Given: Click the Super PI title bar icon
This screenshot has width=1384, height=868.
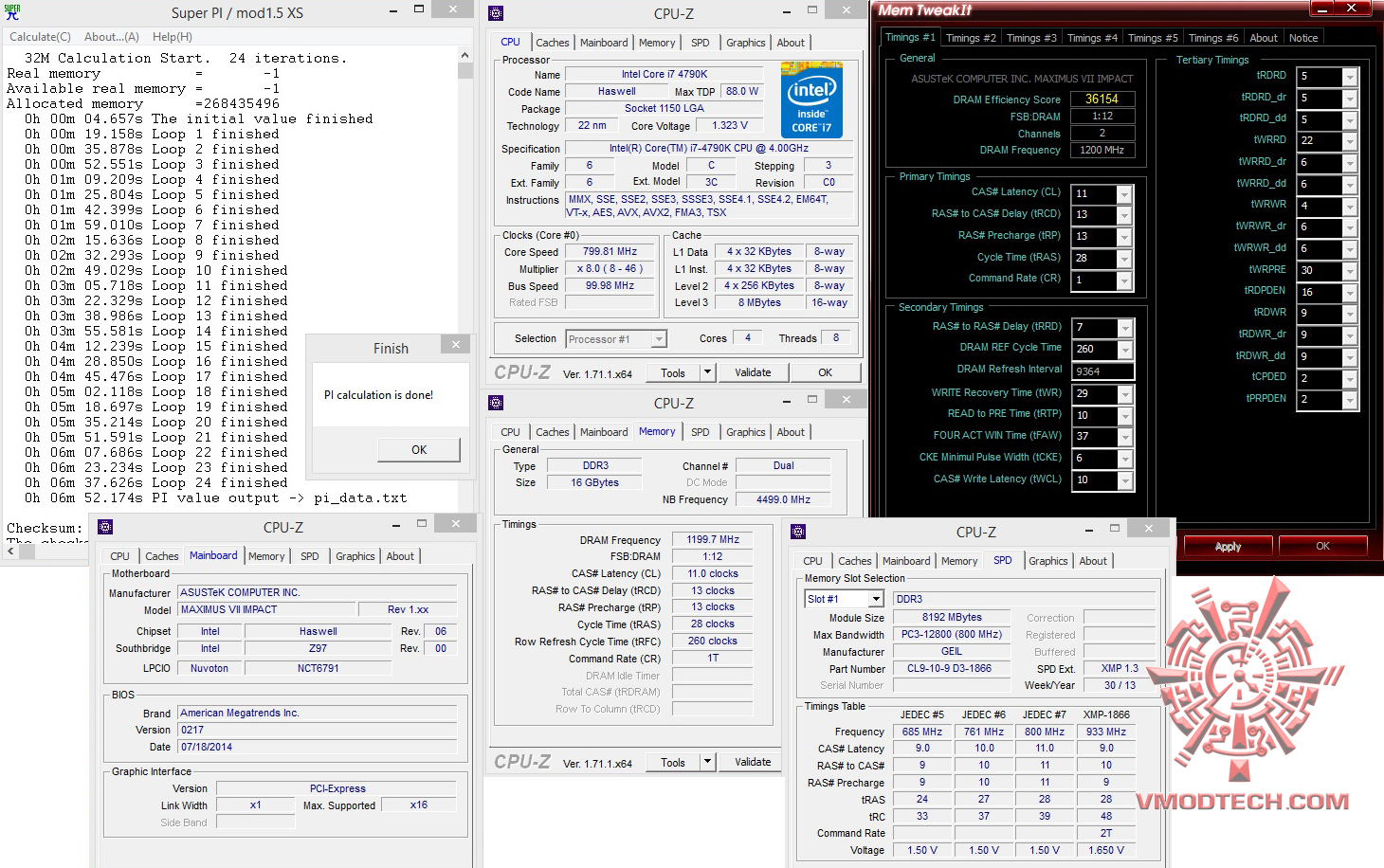Looking at the screenshot, I should 12,12.
